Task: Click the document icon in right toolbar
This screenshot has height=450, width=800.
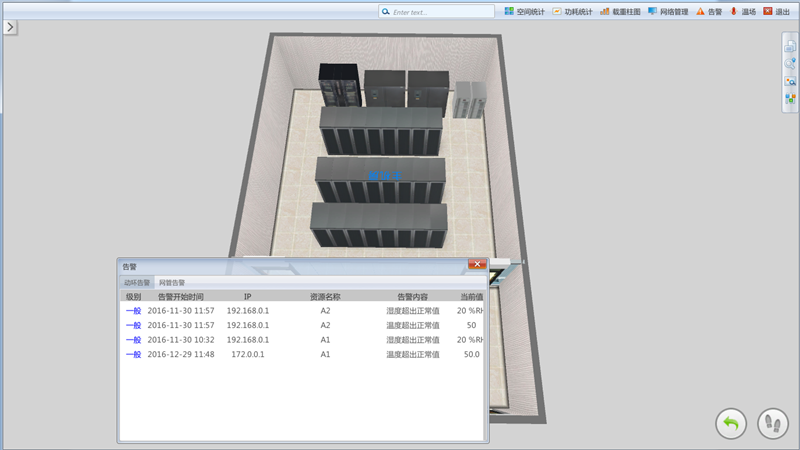Action: point(790,46)
